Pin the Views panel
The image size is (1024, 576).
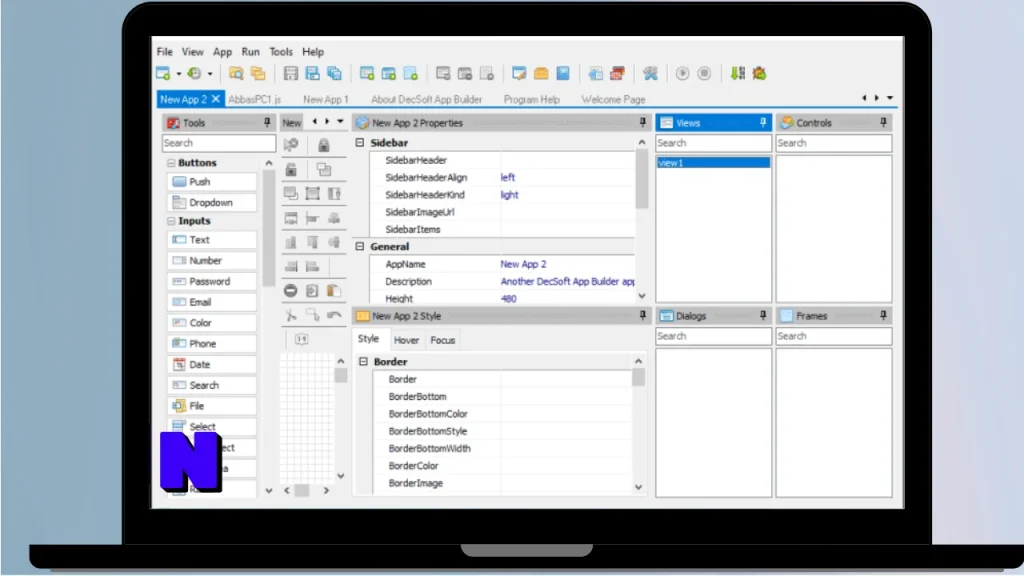click(x=763, y=122)
